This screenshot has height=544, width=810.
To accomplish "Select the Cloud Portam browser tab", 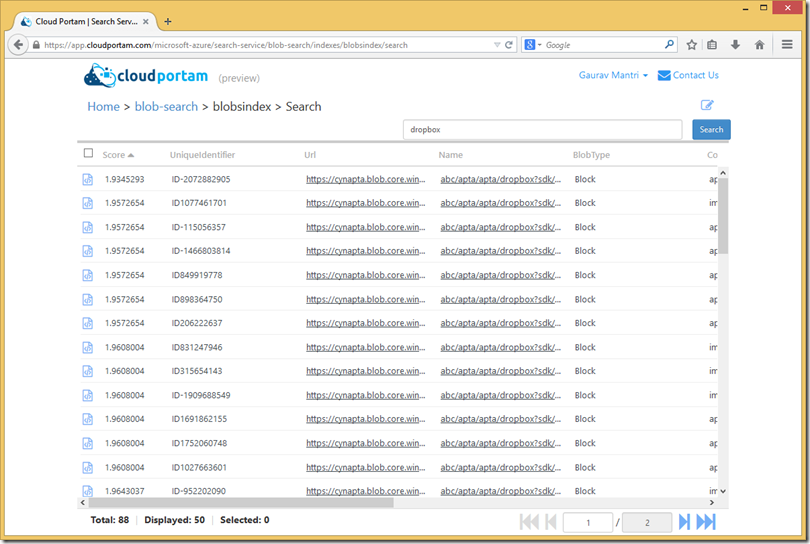I will tap(85, 22).
